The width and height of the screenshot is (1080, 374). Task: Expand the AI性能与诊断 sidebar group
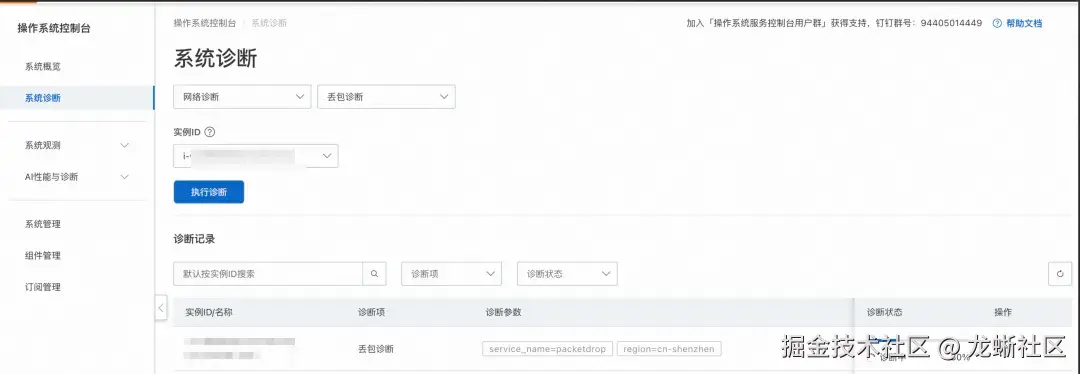(76, 177)
